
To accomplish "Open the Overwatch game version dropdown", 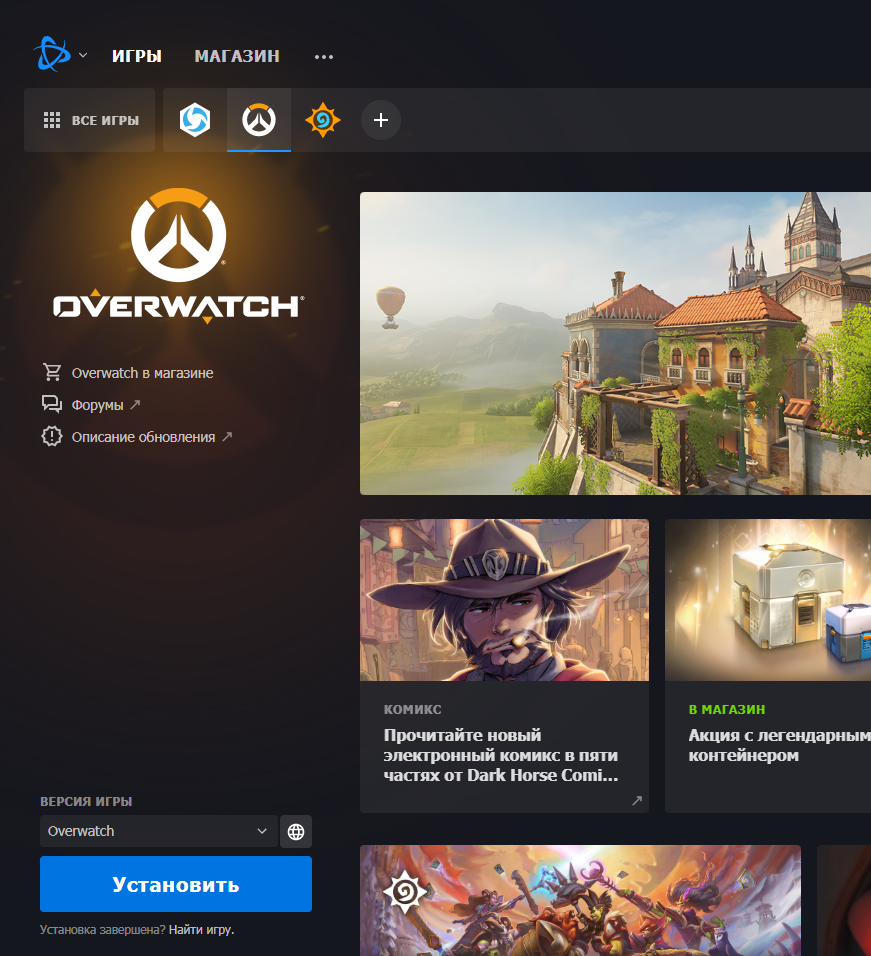I will 158,831.
